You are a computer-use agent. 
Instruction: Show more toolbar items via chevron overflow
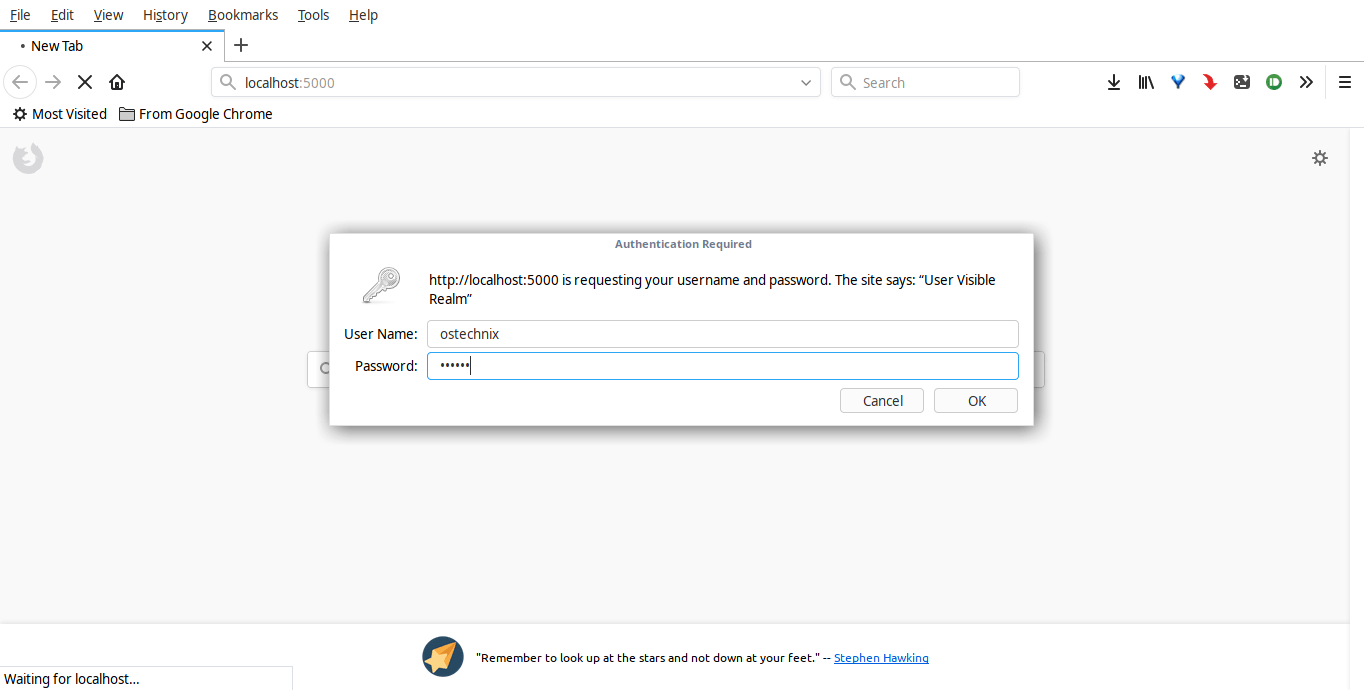1306,83
